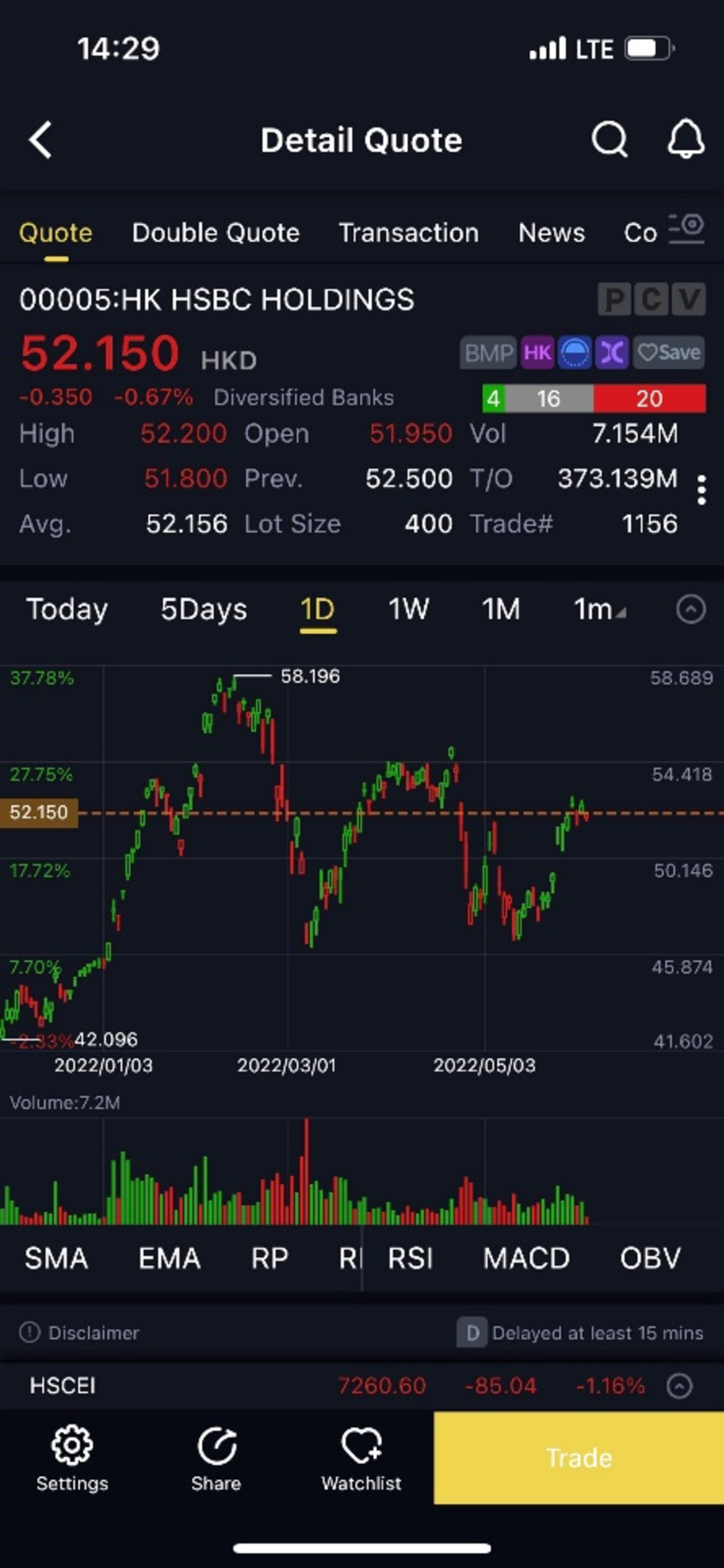Tap the V badge icon
The width and height of the screenshot is (724, 1568).
(x=688, y=299)
